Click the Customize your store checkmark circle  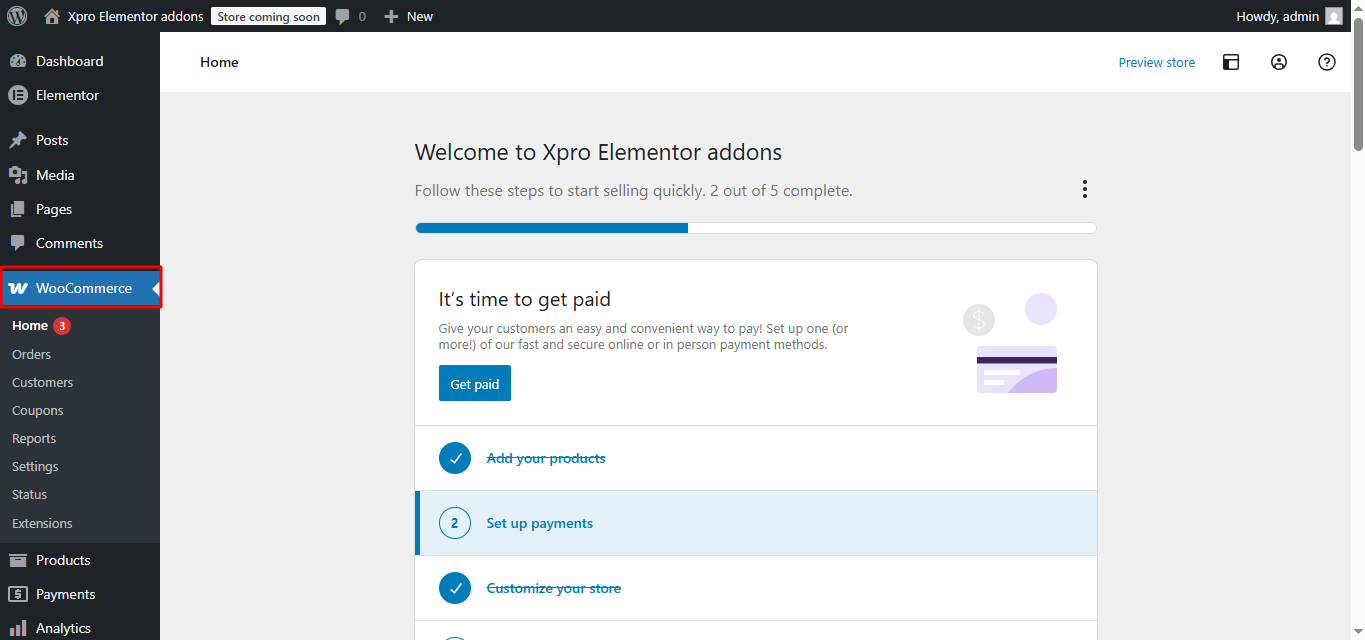pyautogui.click(x=455, y=588)
